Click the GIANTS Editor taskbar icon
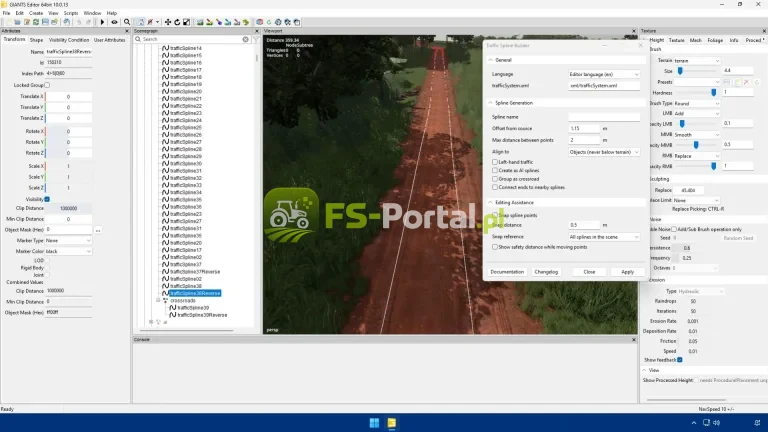This screenshot has height=432, width=768. tap(392, 423)
